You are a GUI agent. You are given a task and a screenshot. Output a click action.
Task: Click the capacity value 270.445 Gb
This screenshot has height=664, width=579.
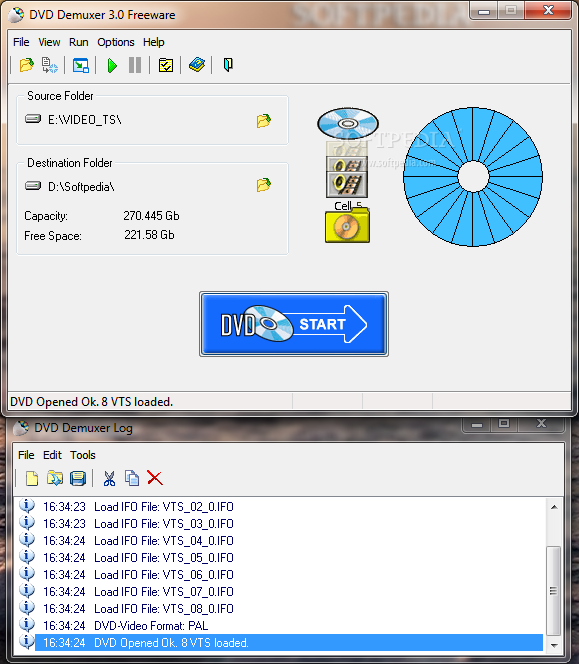[151, 216]
